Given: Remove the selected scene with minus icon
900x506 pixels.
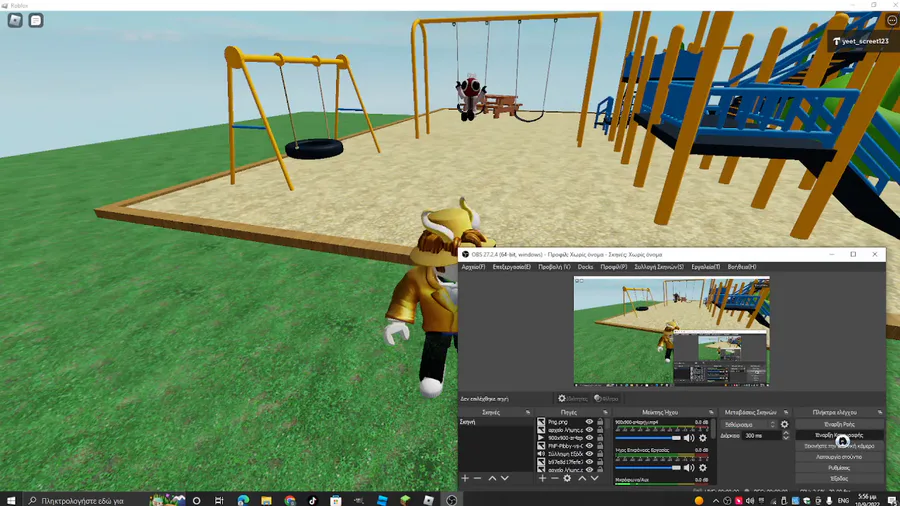Looking at the screenshot, I should [478, 478].
